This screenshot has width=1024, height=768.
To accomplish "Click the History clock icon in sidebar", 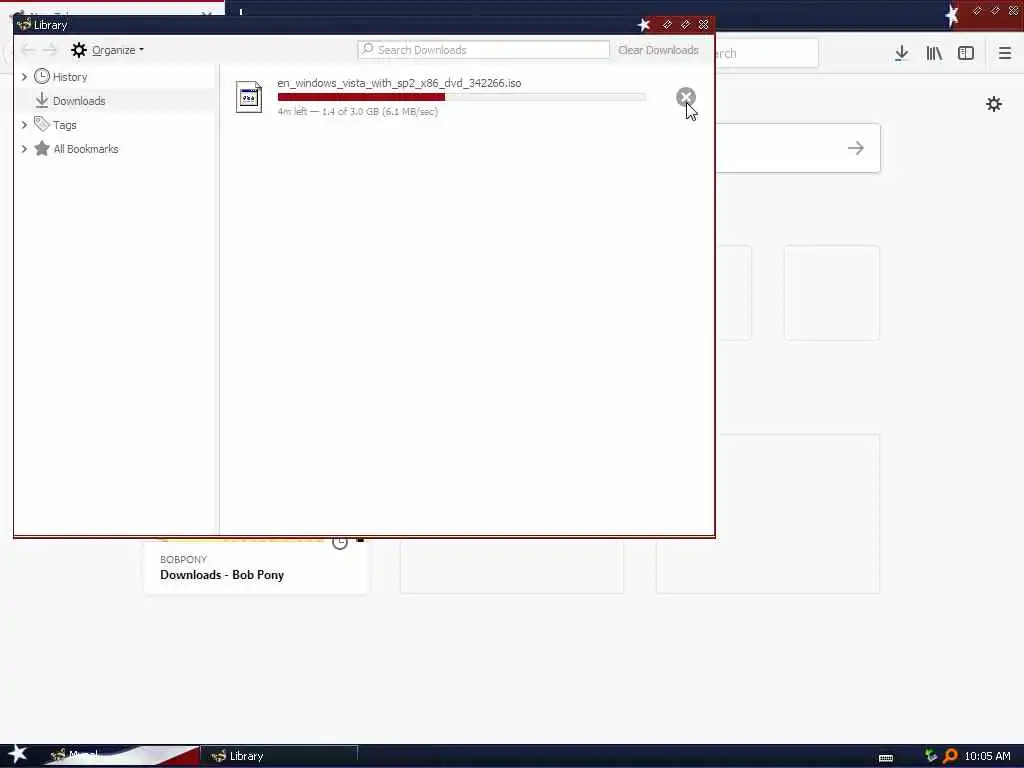I will pyautogui.click(x=42, y=76).
